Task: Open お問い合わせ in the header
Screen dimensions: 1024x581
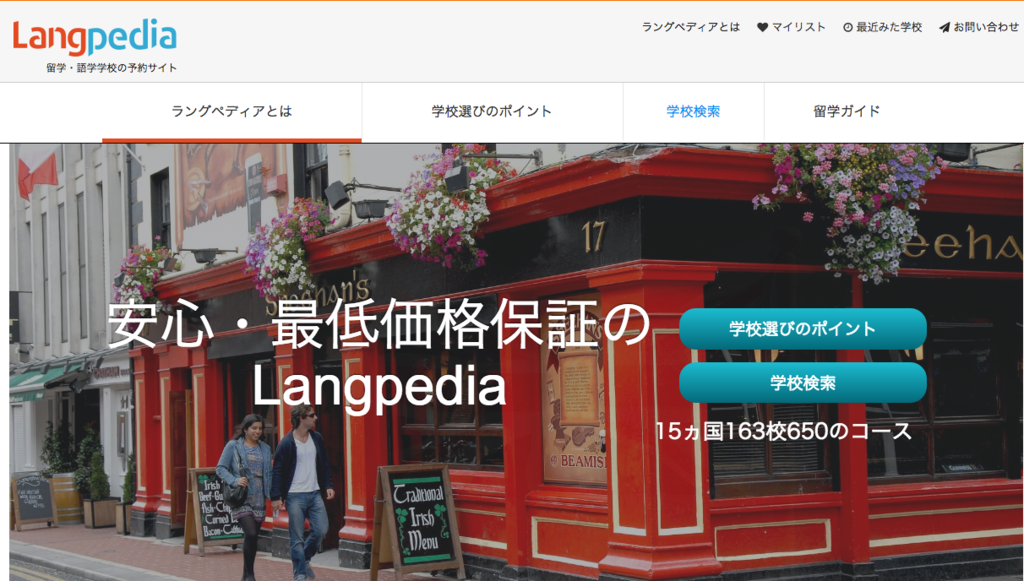Action: click(x=985, y=27)
